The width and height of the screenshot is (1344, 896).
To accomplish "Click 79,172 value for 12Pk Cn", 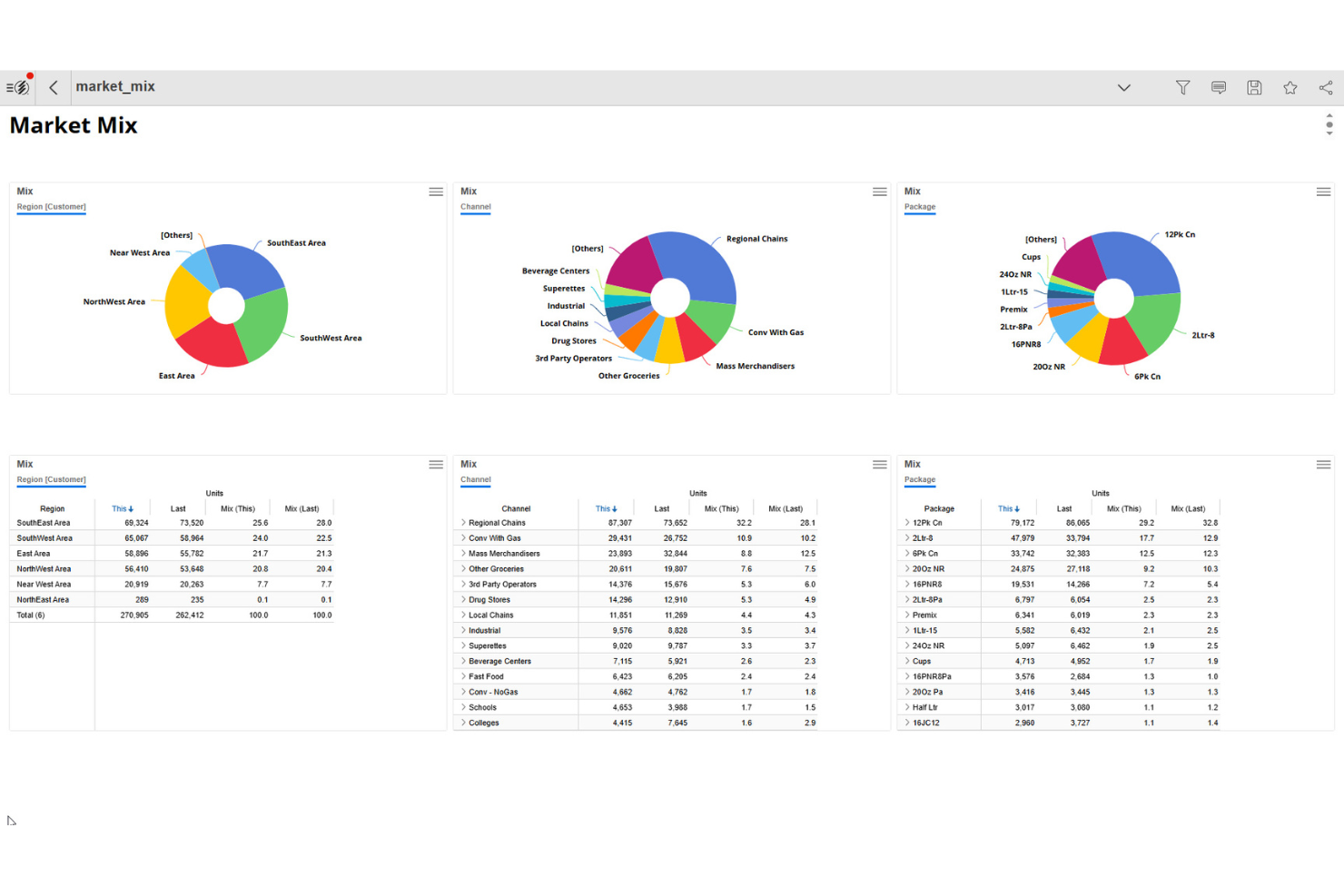I will (1023, 523).
